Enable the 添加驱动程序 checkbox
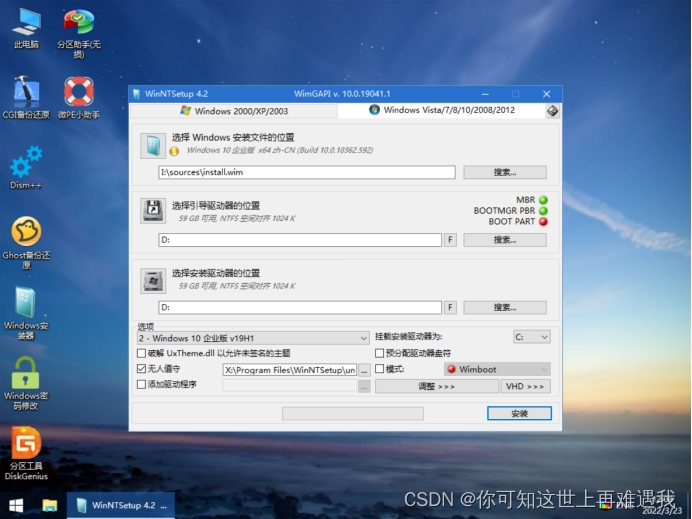The image size is (692, 519). (x=142, y=384)
